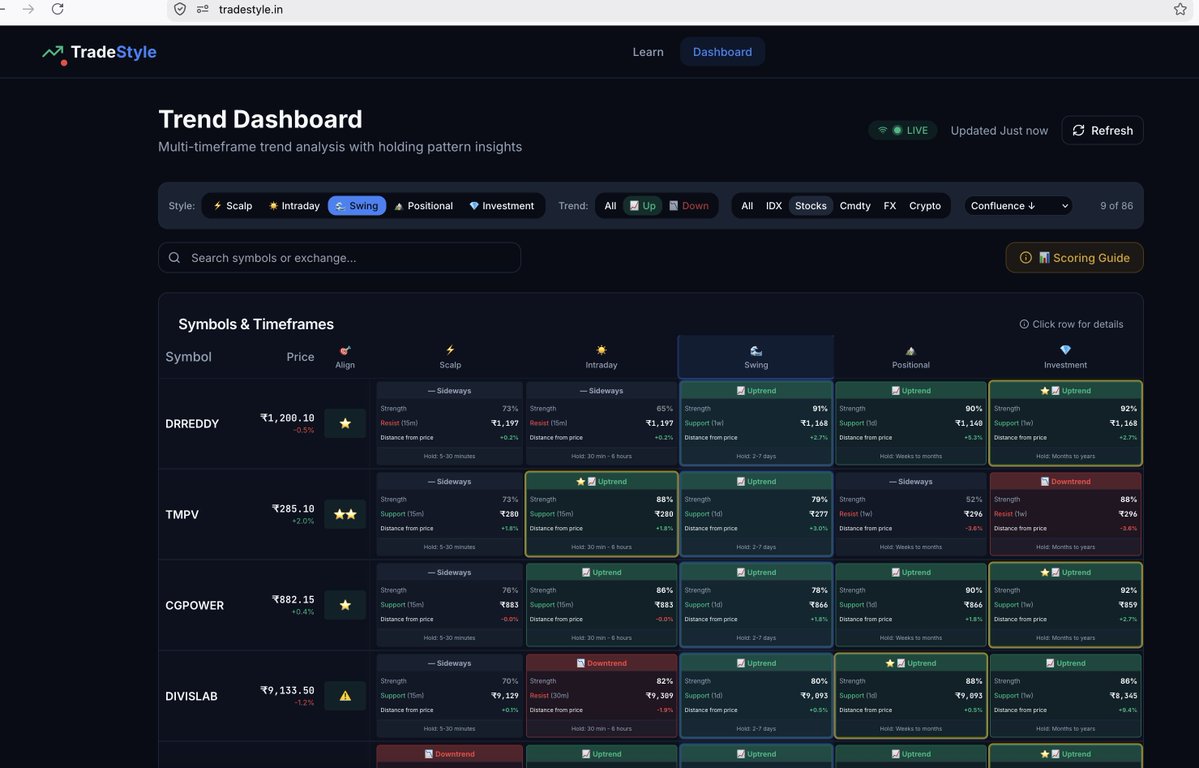1199x768 pixels.
Task: Click the Refresh button
Action: tap(1102, 130)
